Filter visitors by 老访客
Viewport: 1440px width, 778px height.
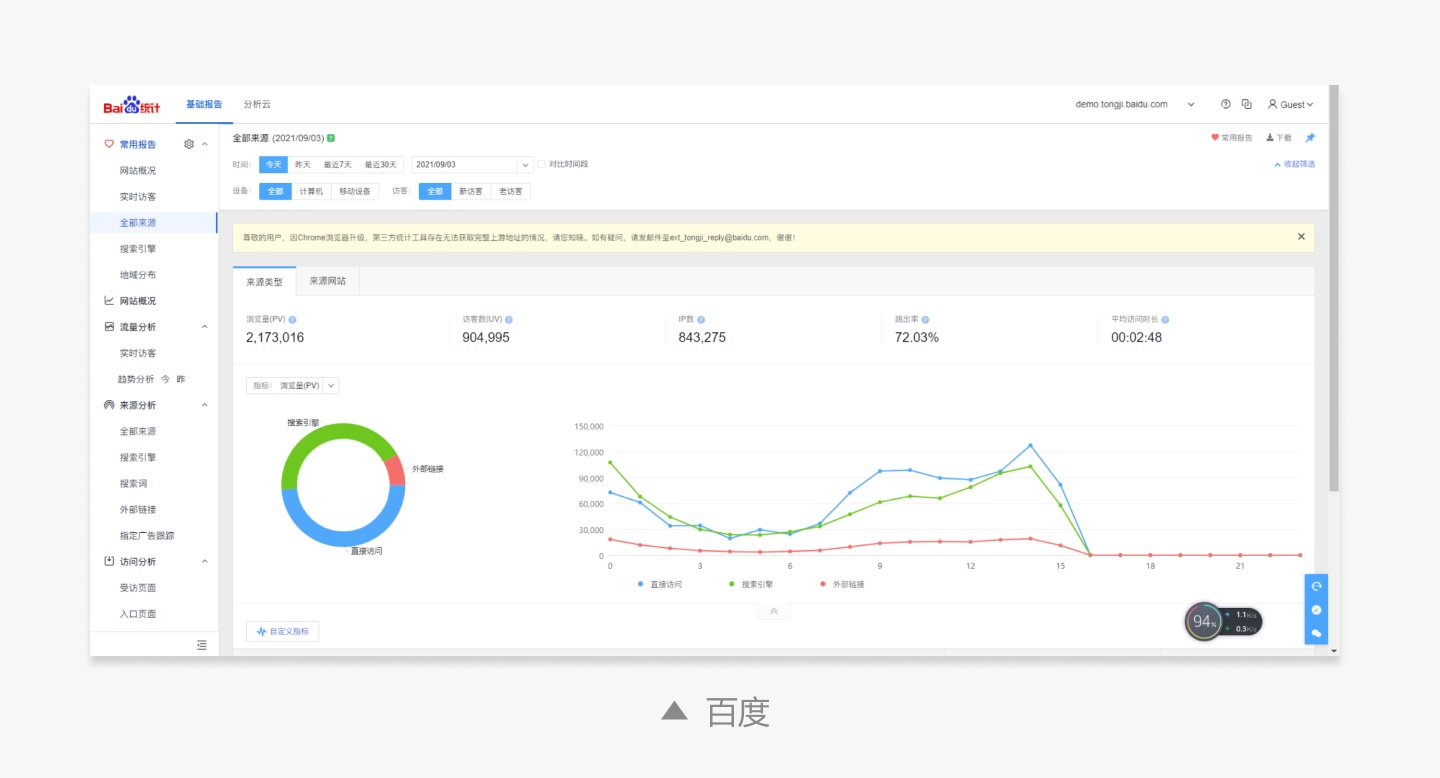(510, 191)
